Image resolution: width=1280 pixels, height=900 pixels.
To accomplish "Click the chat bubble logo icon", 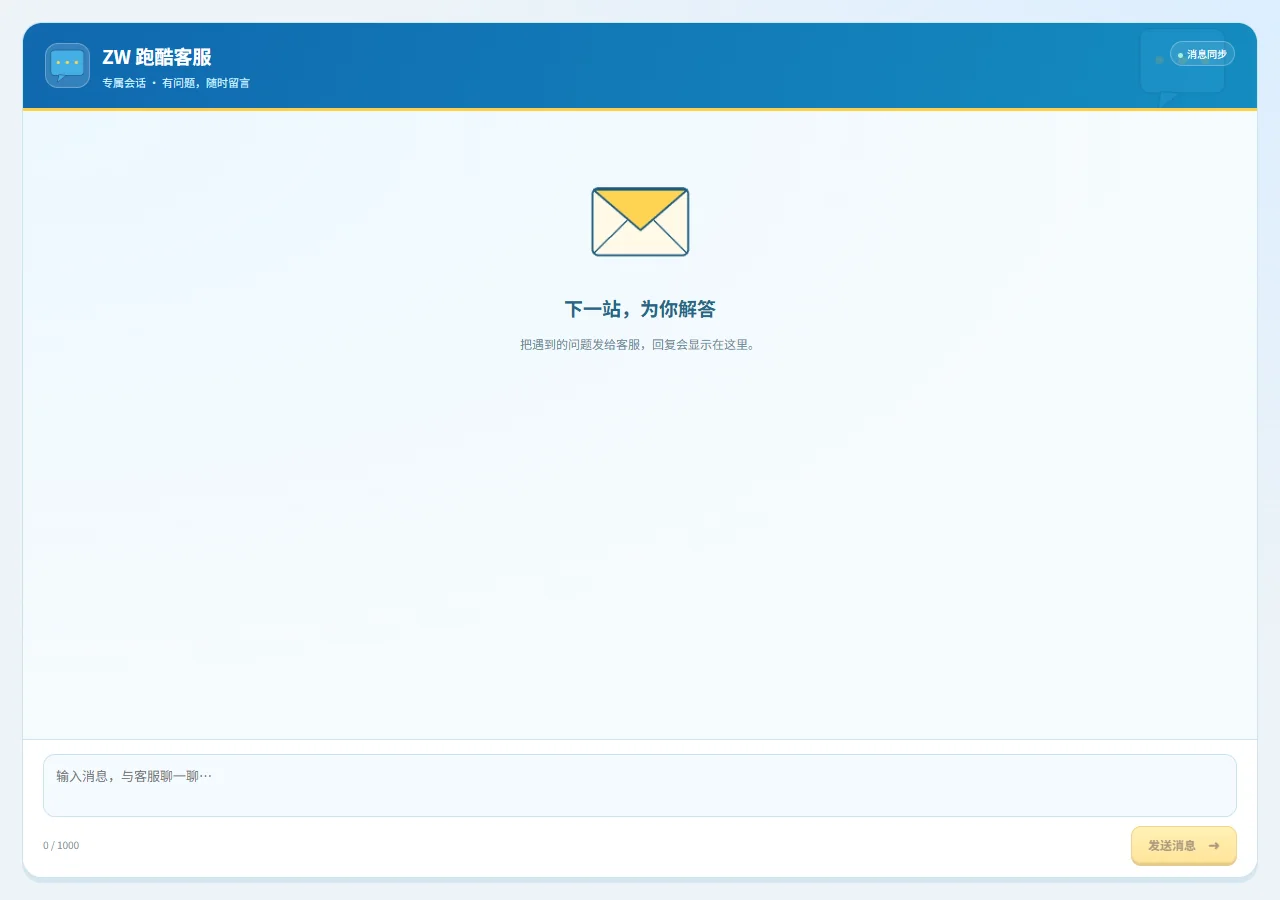I will click(67, 65).
